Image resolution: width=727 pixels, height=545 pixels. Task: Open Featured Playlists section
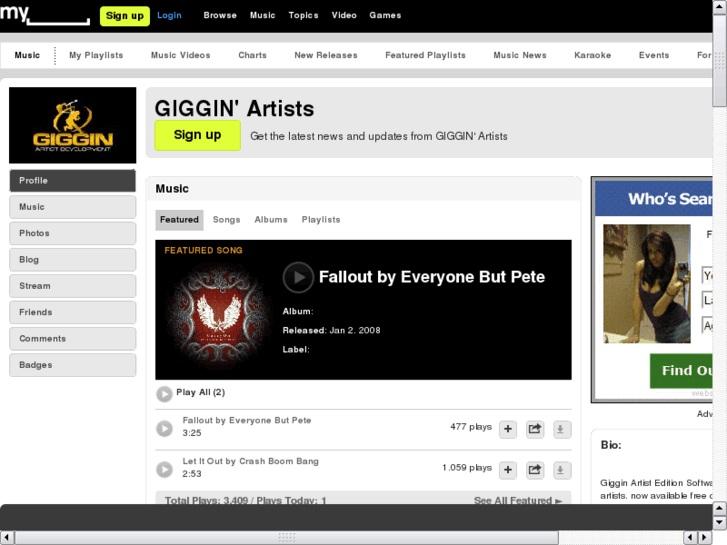click(x=425, y=55)
